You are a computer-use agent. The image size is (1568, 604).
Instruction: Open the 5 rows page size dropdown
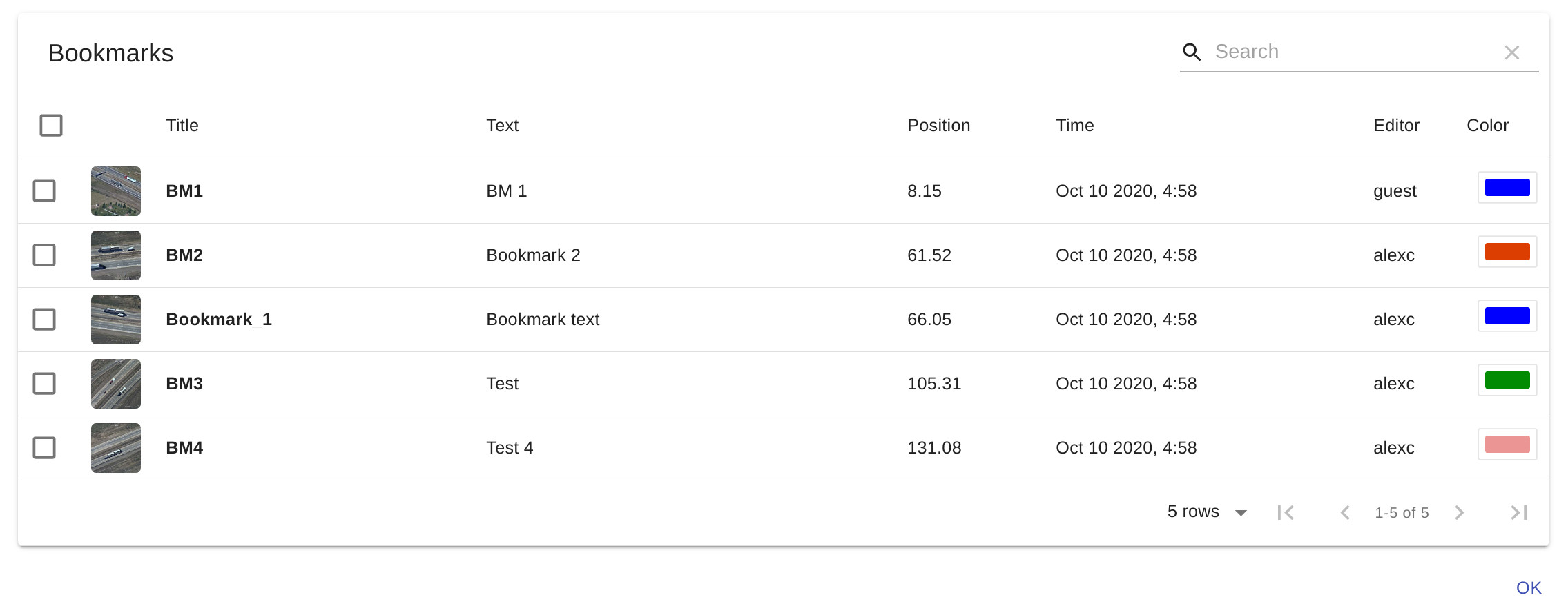pos(1207,512)
